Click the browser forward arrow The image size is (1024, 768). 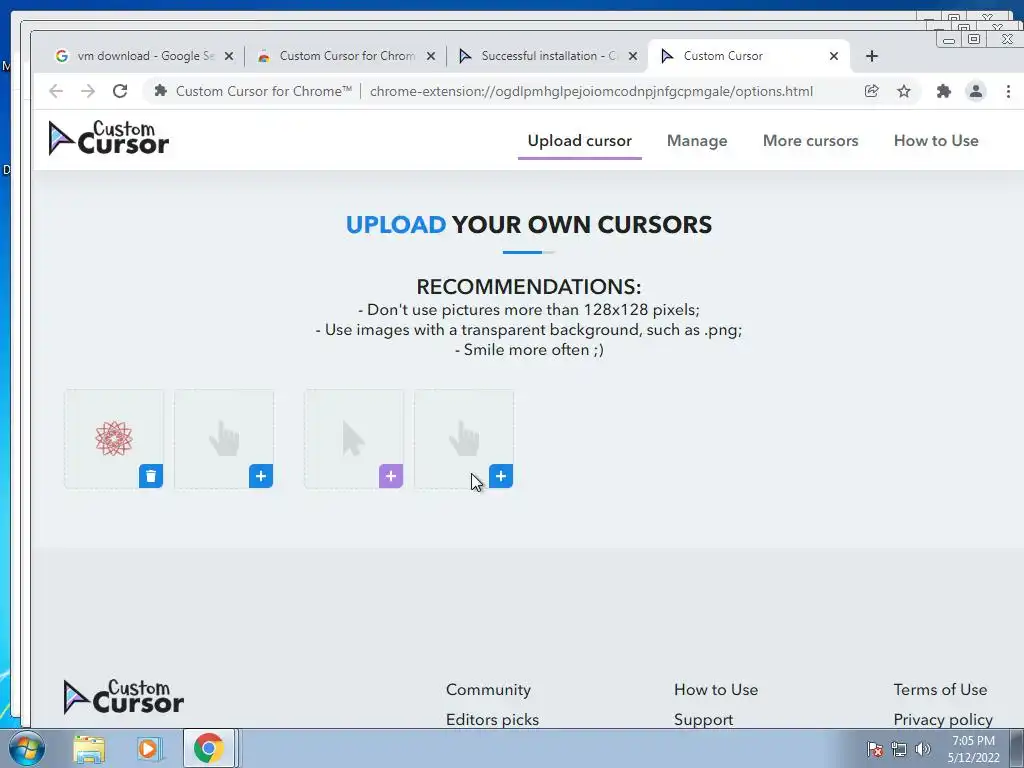88,91
